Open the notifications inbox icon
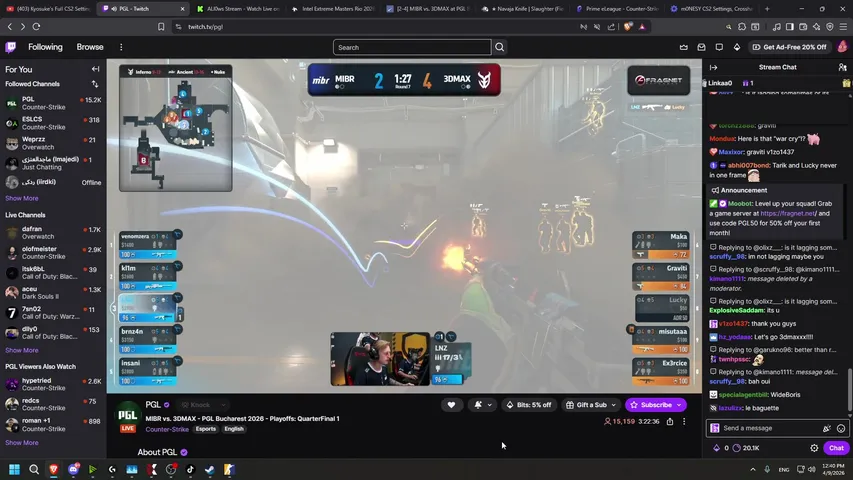The image size is (853, 480). coord(701,47)
